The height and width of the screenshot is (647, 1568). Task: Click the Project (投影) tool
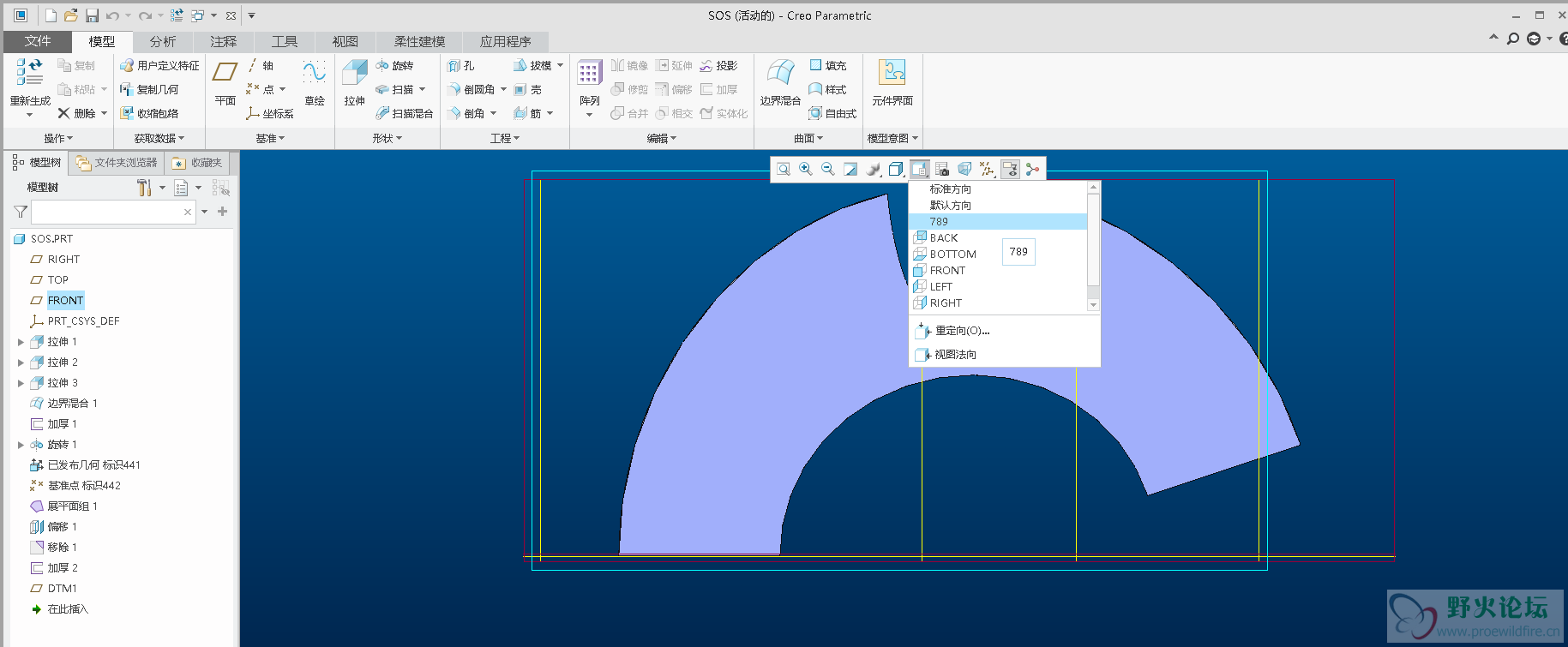718,65
